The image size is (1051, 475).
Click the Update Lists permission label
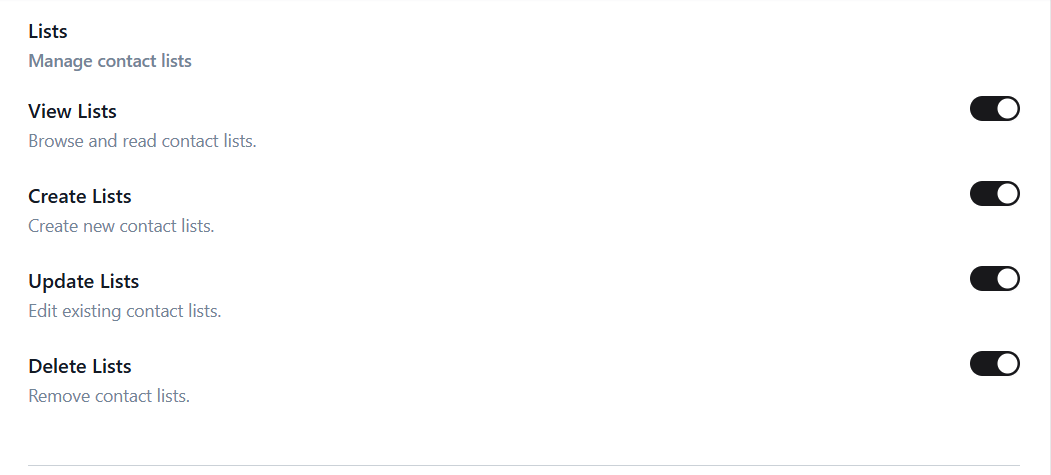click(84, 281)
